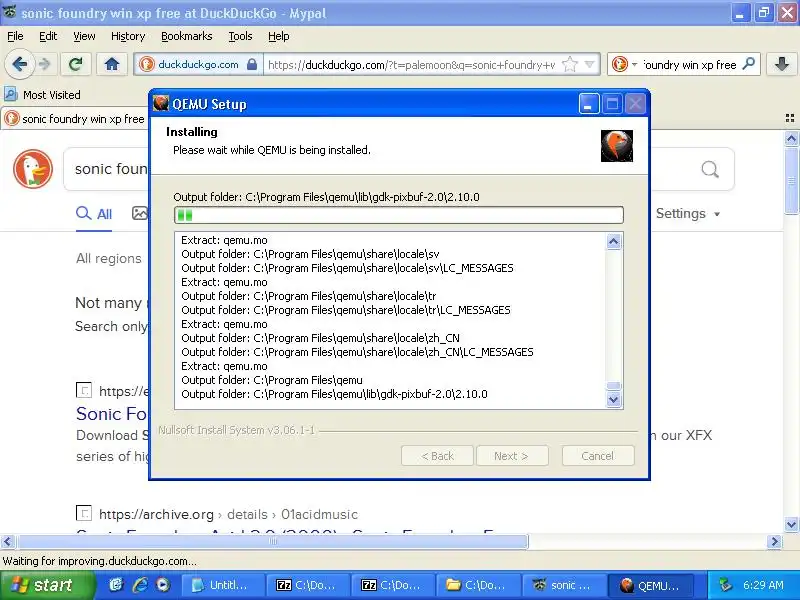Click inside the address bar URL
The image size is (800, 600).
411,65
